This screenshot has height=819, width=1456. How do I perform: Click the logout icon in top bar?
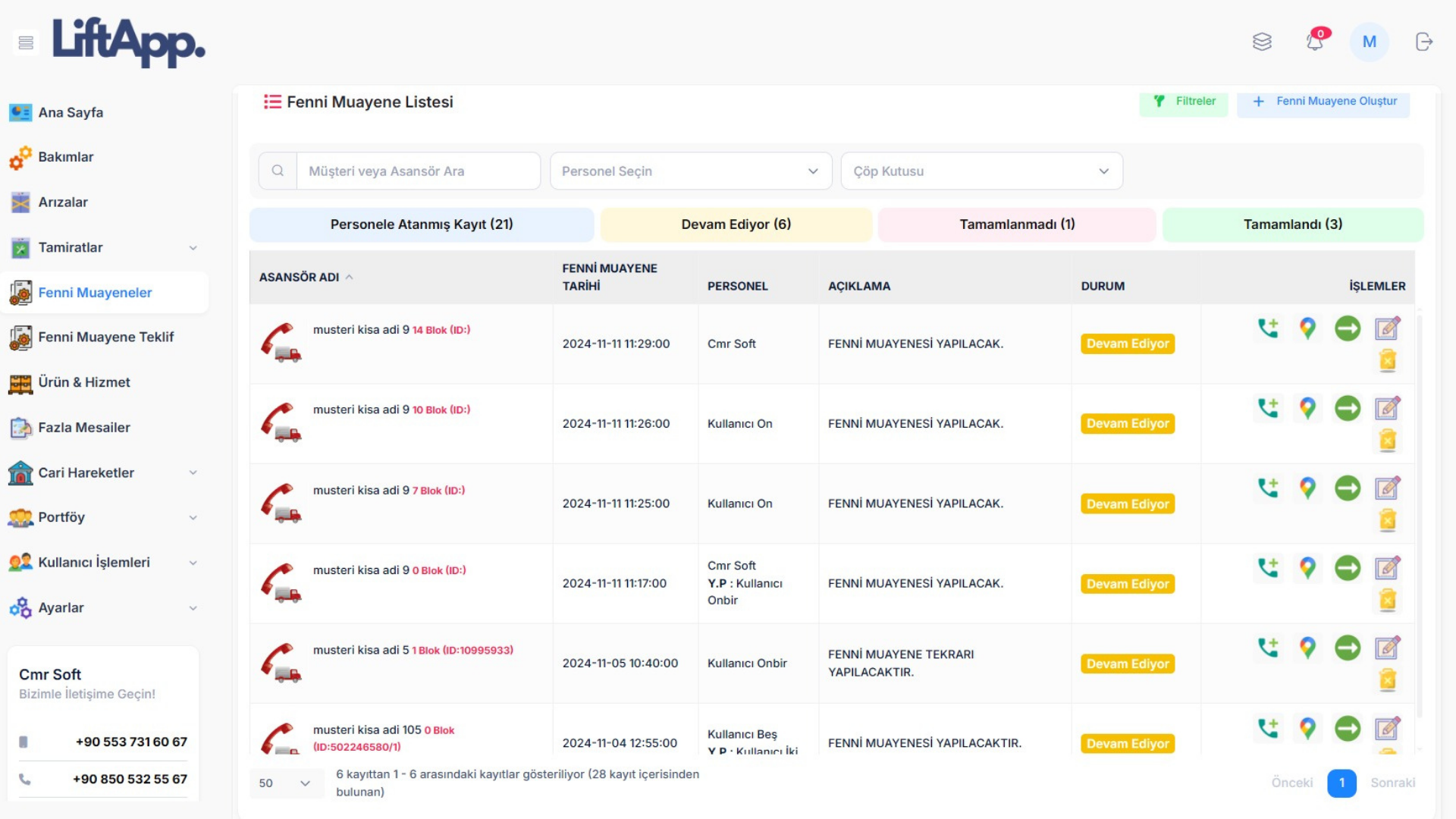1424,42
